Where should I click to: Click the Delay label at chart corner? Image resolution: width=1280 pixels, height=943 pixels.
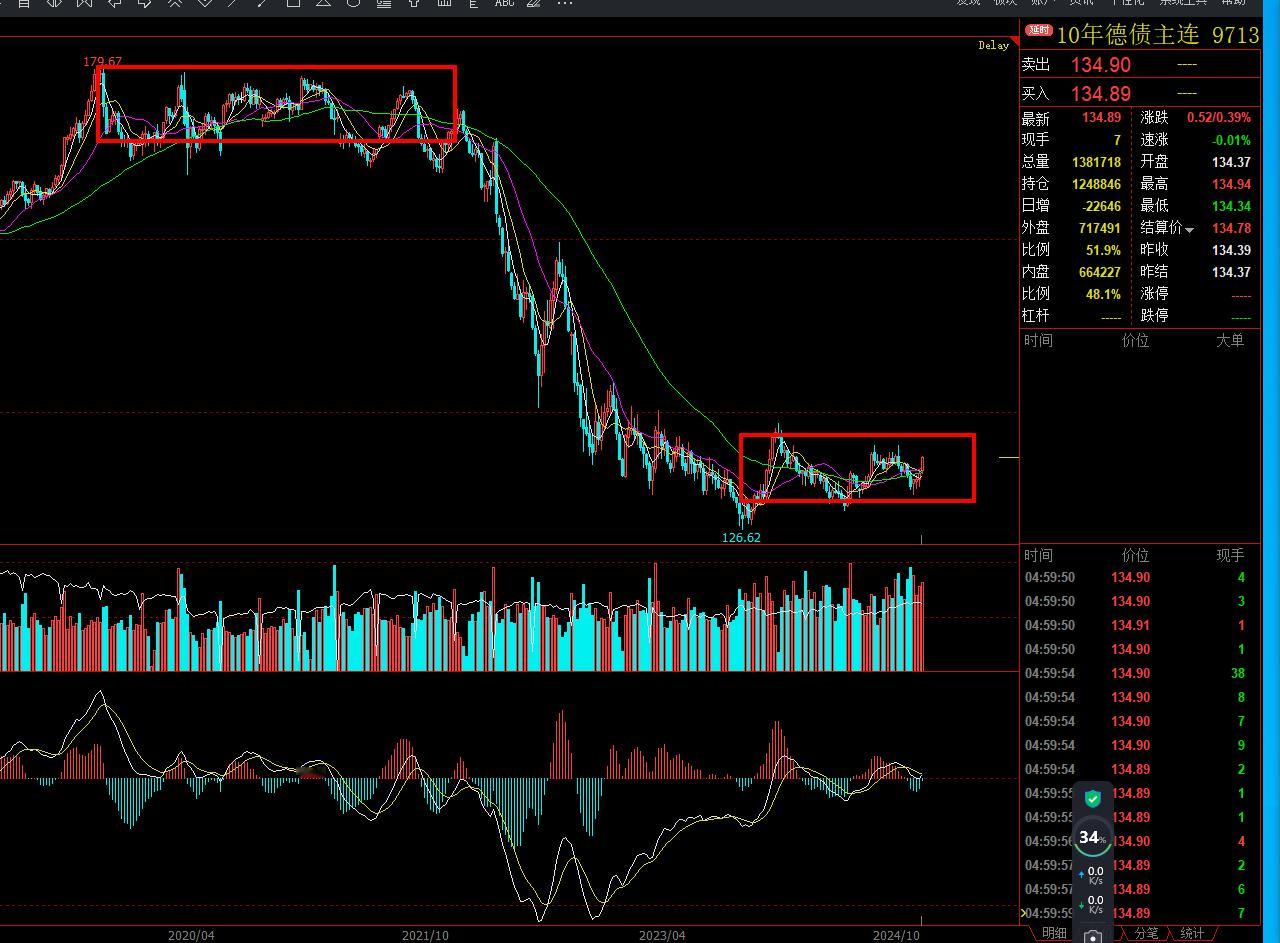click(993, 45)
